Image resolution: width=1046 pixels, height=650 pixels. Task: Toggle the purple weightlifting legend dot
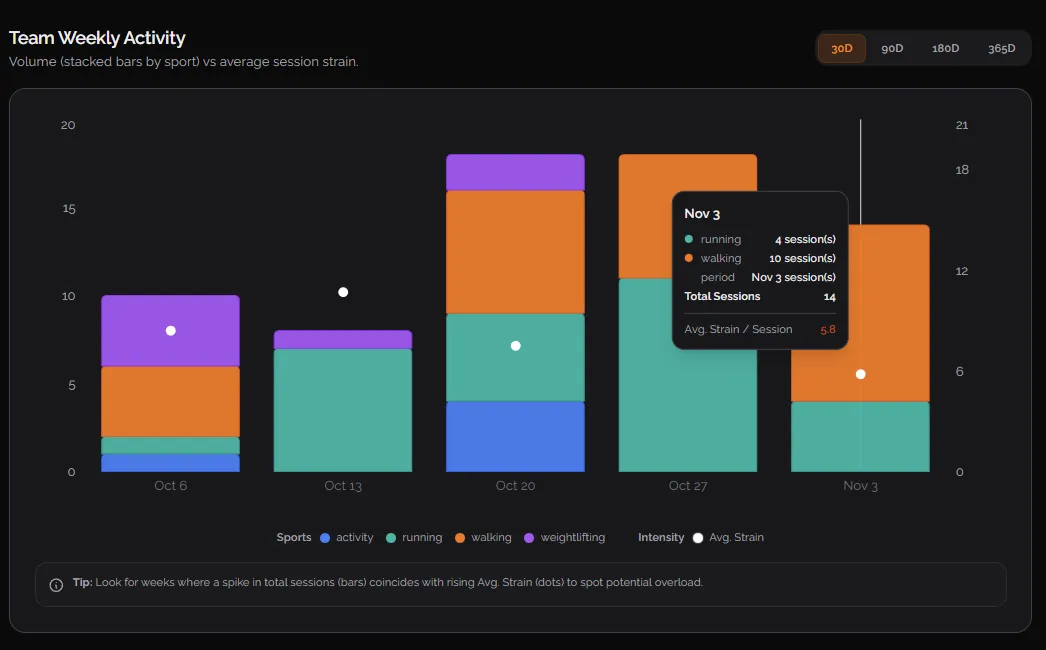click(x=528, y=537)
